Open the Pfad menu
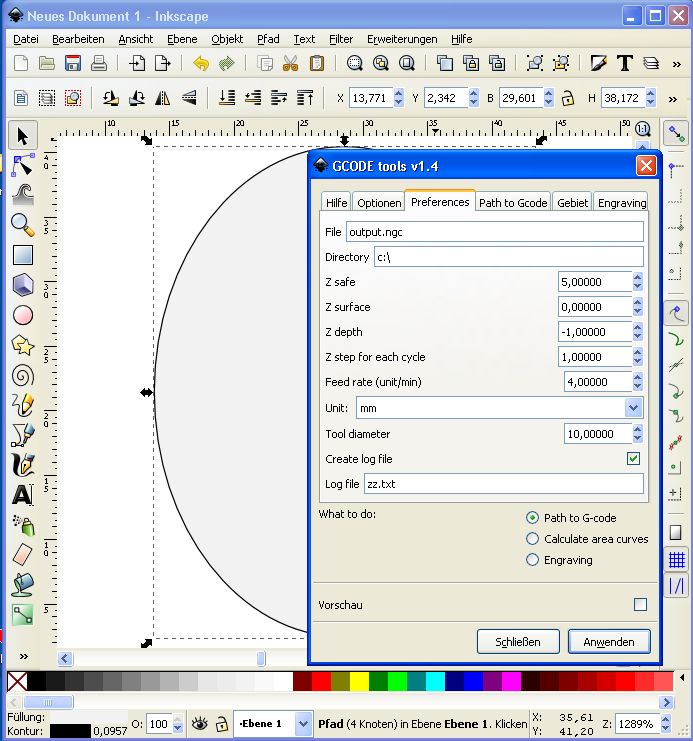This screenshot has width=693, height=741. pos(268,39)
